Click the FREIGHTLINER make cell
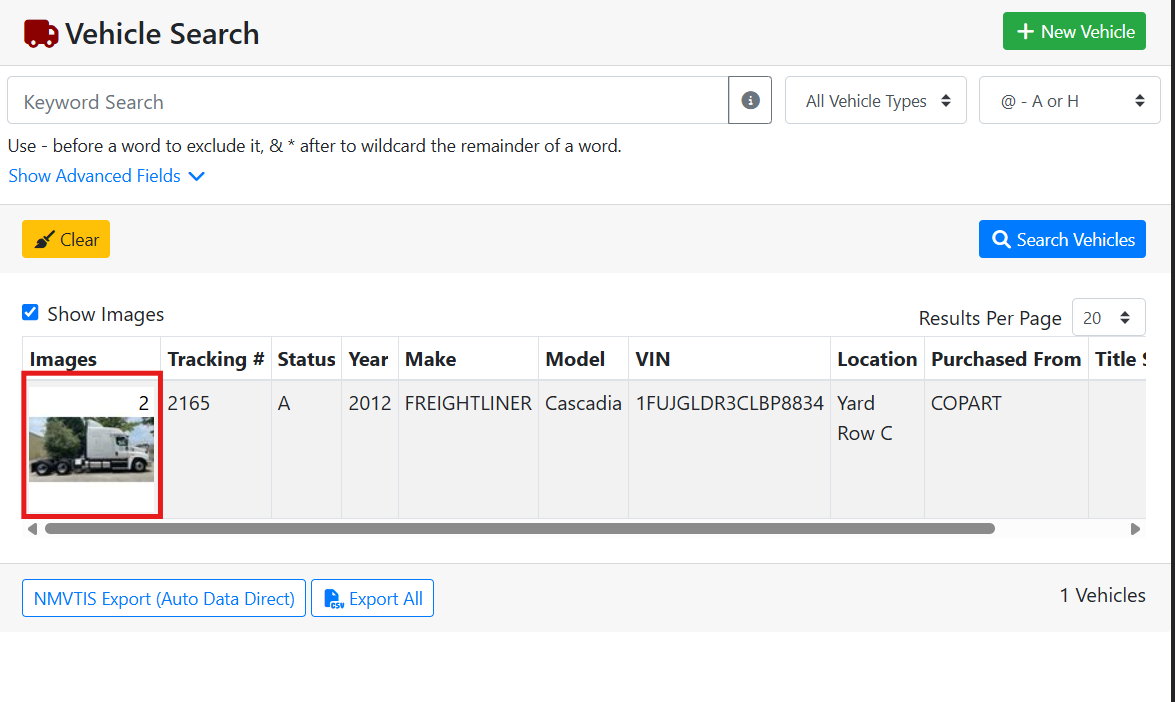 468,449
